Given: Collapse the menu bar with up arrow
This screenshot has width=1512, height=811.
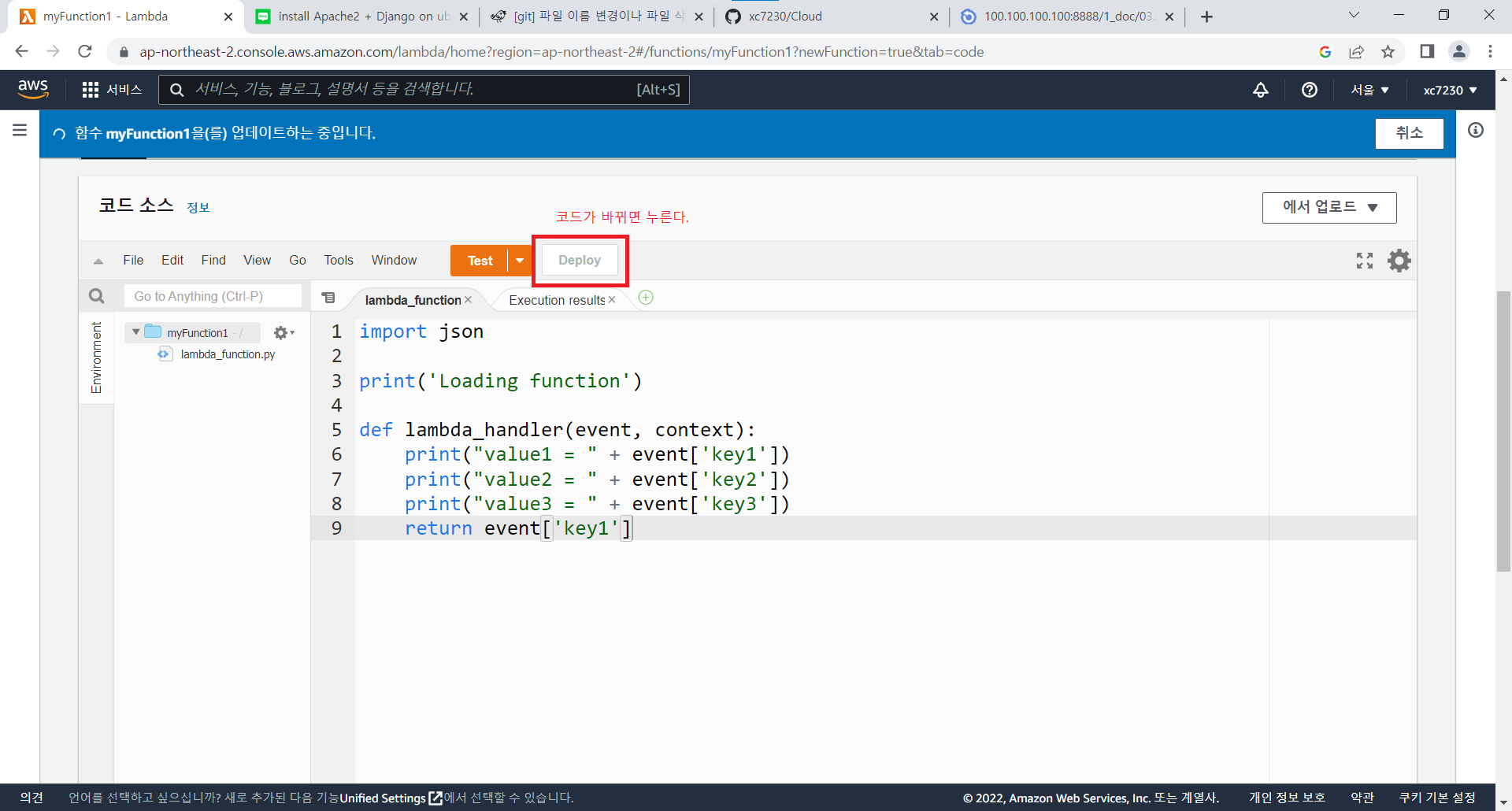Looking at the screenshot, I should point(98,261).
